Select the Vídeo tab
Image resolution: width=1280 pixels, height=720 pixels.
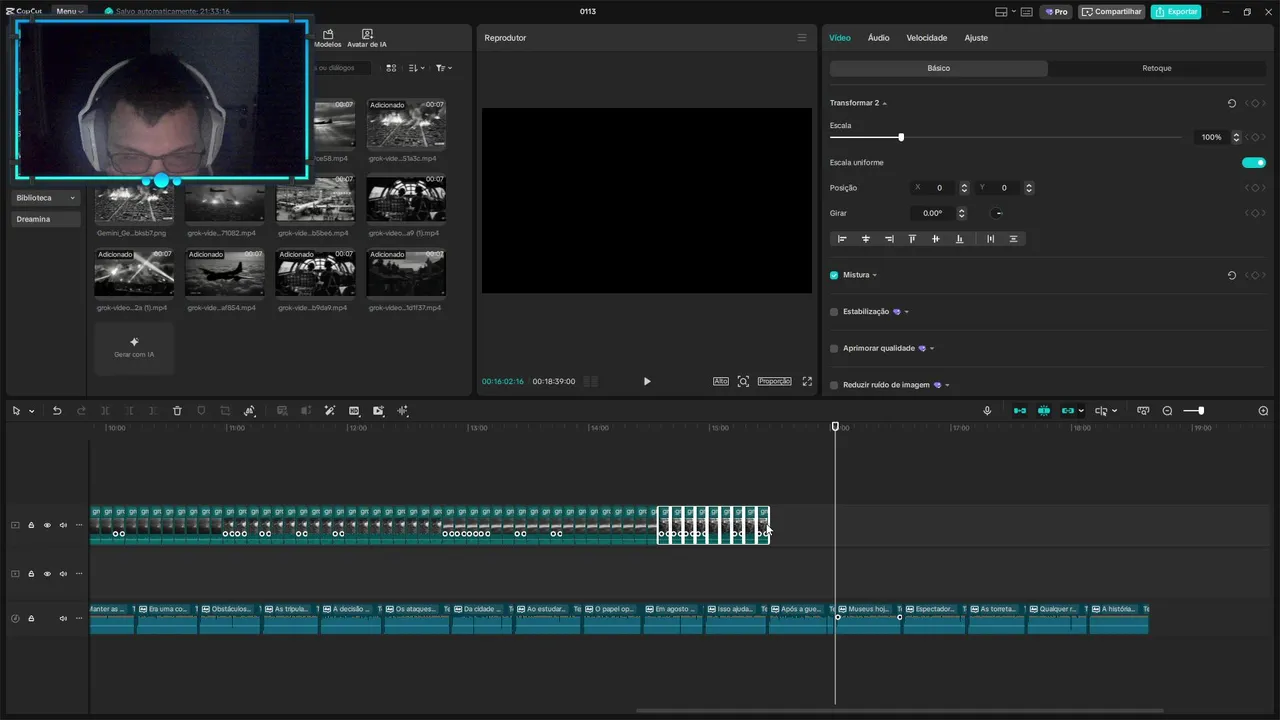click(x=840, y=38)
